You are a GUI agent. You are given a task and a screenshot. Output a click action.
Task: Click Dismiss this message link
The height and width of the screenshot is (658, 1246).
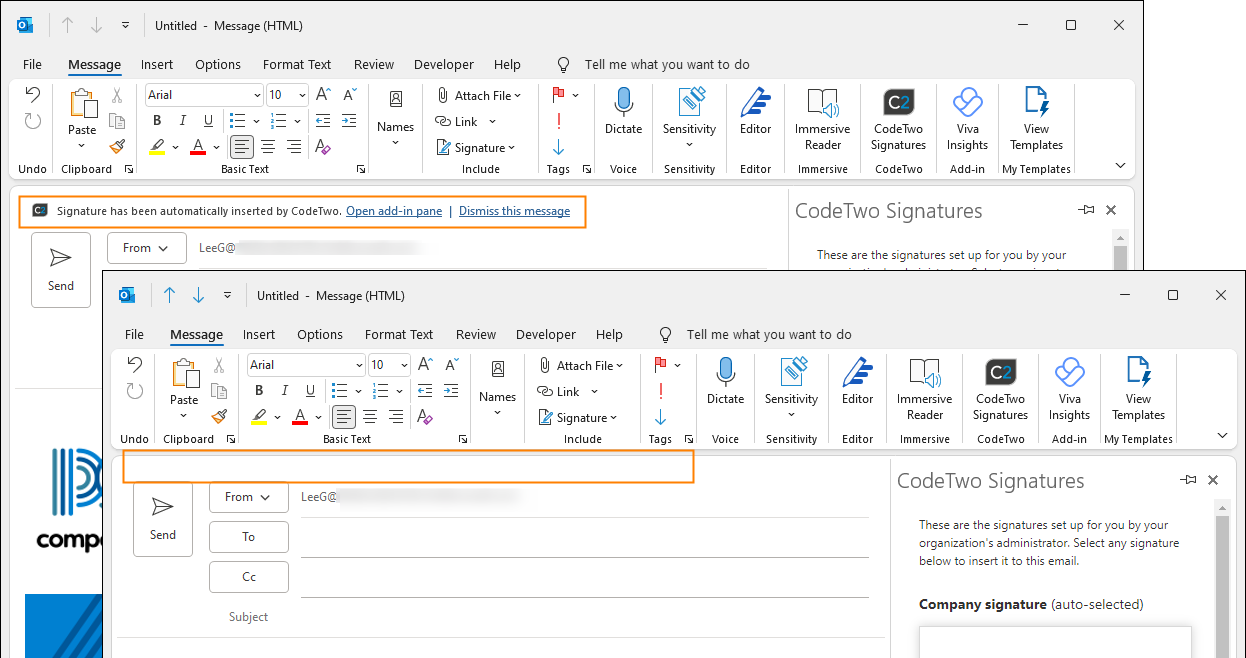pyautogui.click(x=514, y=211)
